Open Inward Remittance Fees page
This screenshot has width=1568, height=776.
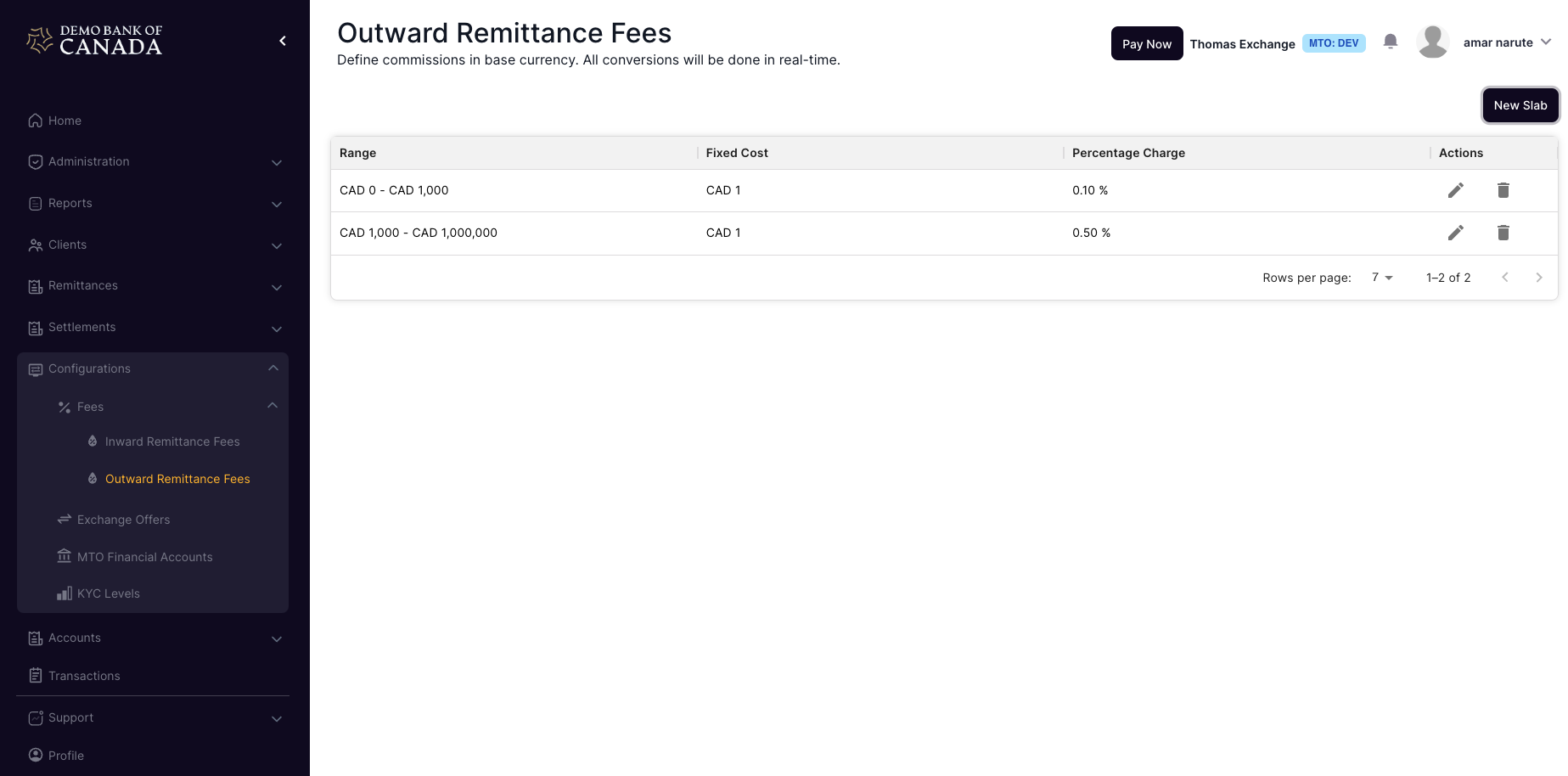[172, 441]
